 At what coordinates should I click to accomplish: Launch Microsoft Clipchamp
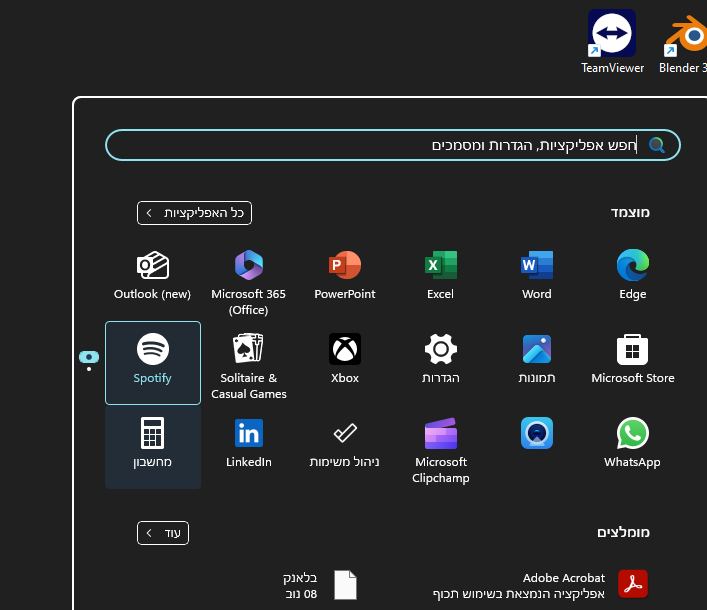tap(441, 450)
